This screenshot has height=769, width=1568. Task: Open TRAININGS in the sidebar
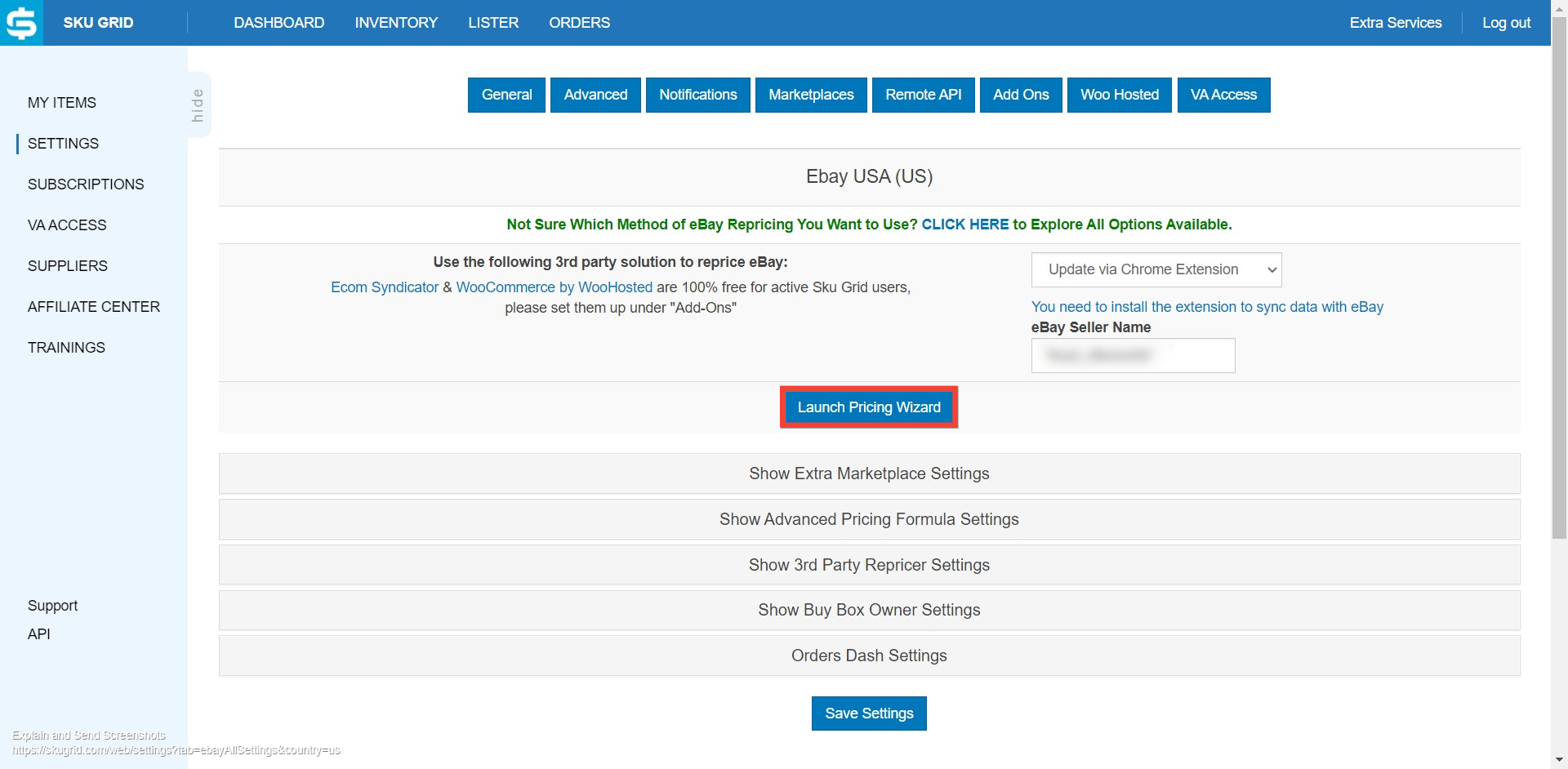[66, 348]
